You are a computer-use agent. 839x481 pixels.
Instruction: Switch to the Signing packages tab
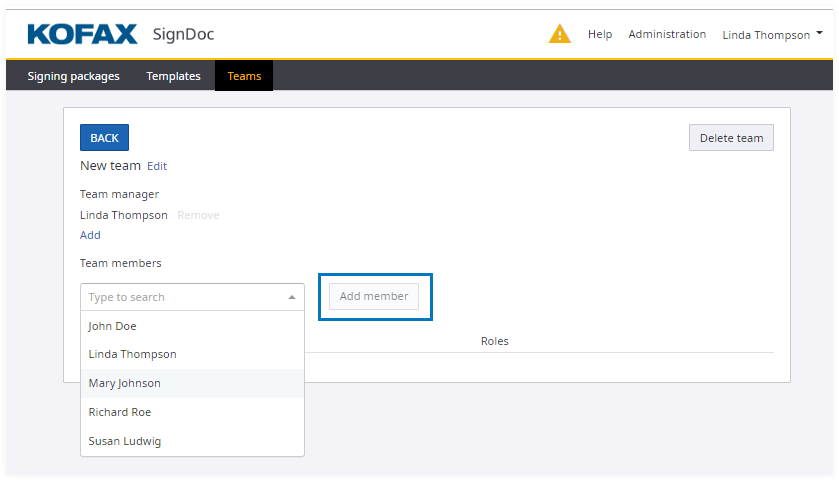tap(73, 76)
